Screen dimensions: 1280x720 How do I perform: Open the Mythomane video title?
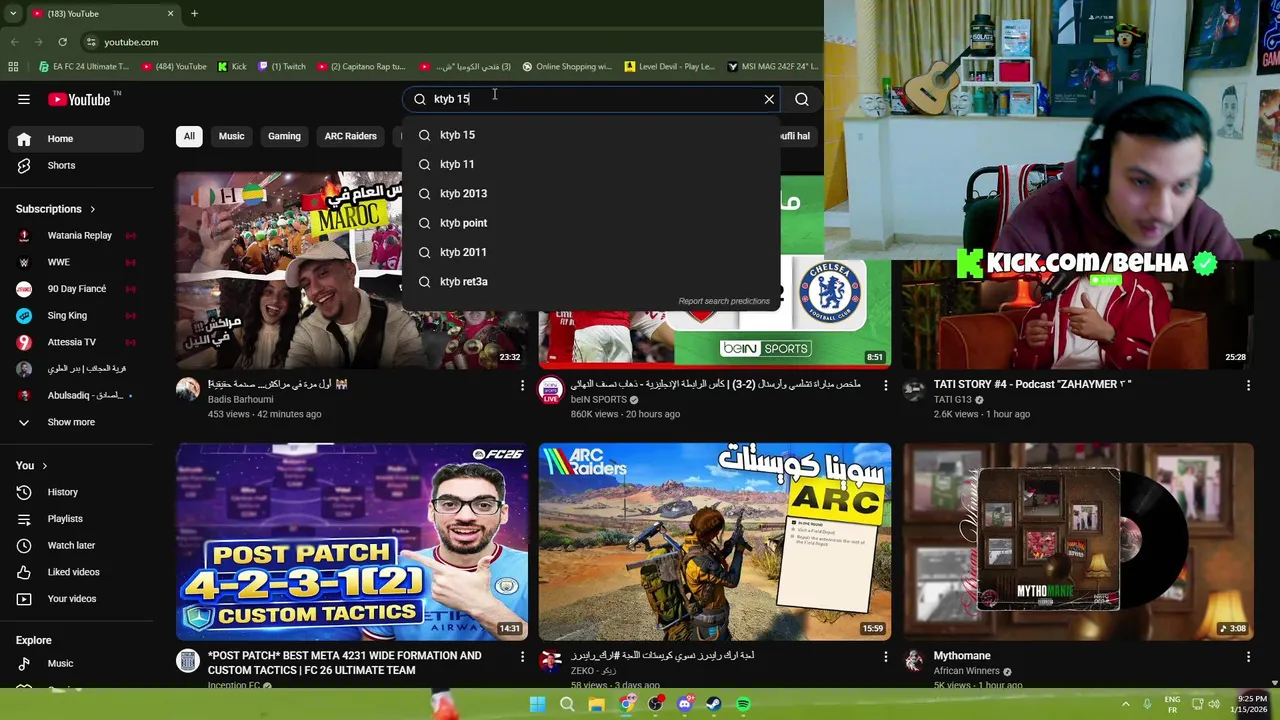pyautogui.click(x=962, y=656)
